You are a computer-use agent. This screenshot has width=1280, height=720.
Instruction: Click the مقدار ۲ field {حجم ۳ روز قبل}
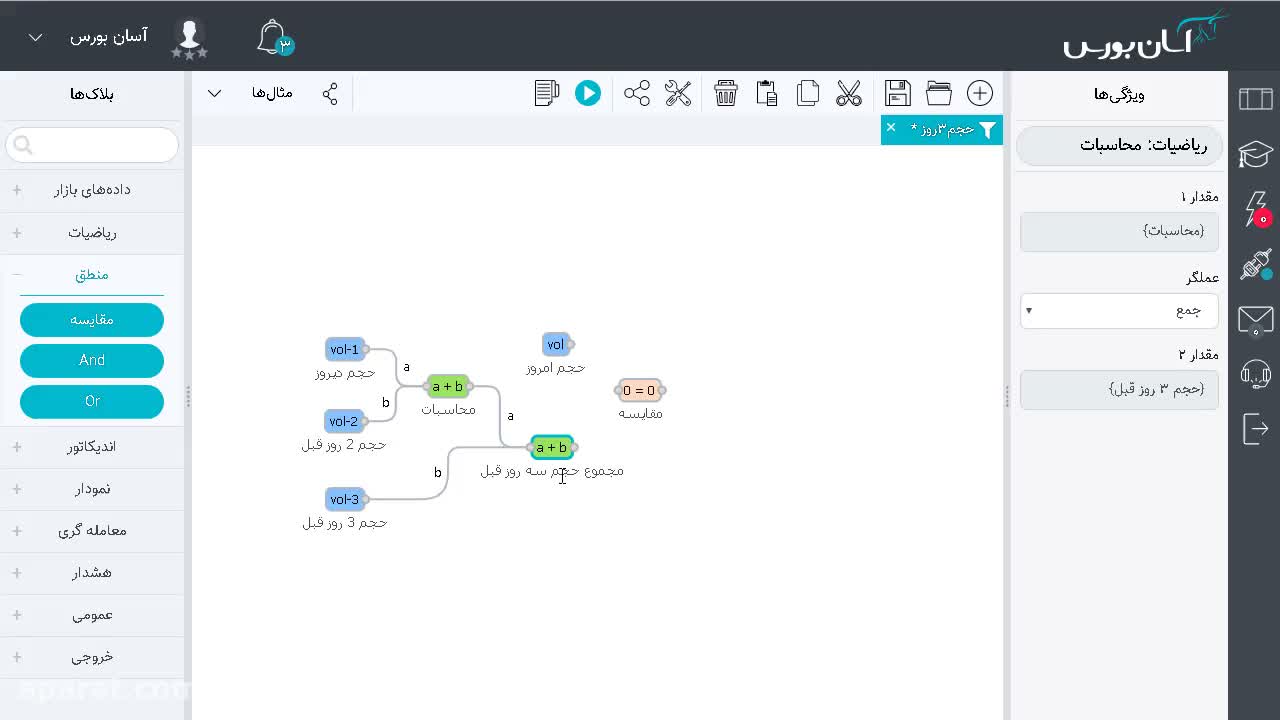coord(1119,389)
